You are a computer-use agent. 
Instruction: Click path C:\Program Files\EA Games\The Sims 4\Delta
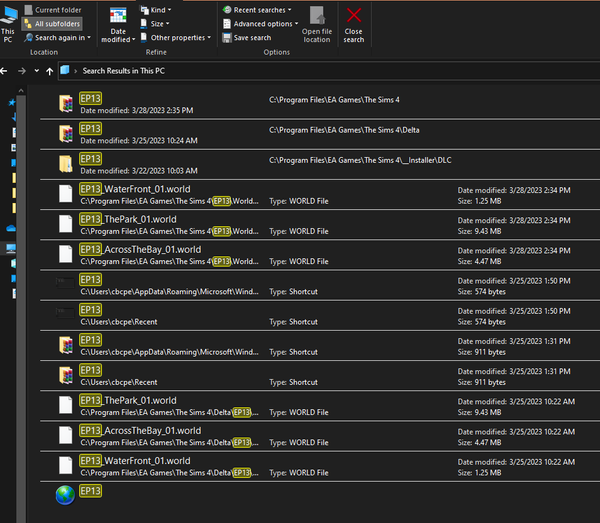(344, 130)
